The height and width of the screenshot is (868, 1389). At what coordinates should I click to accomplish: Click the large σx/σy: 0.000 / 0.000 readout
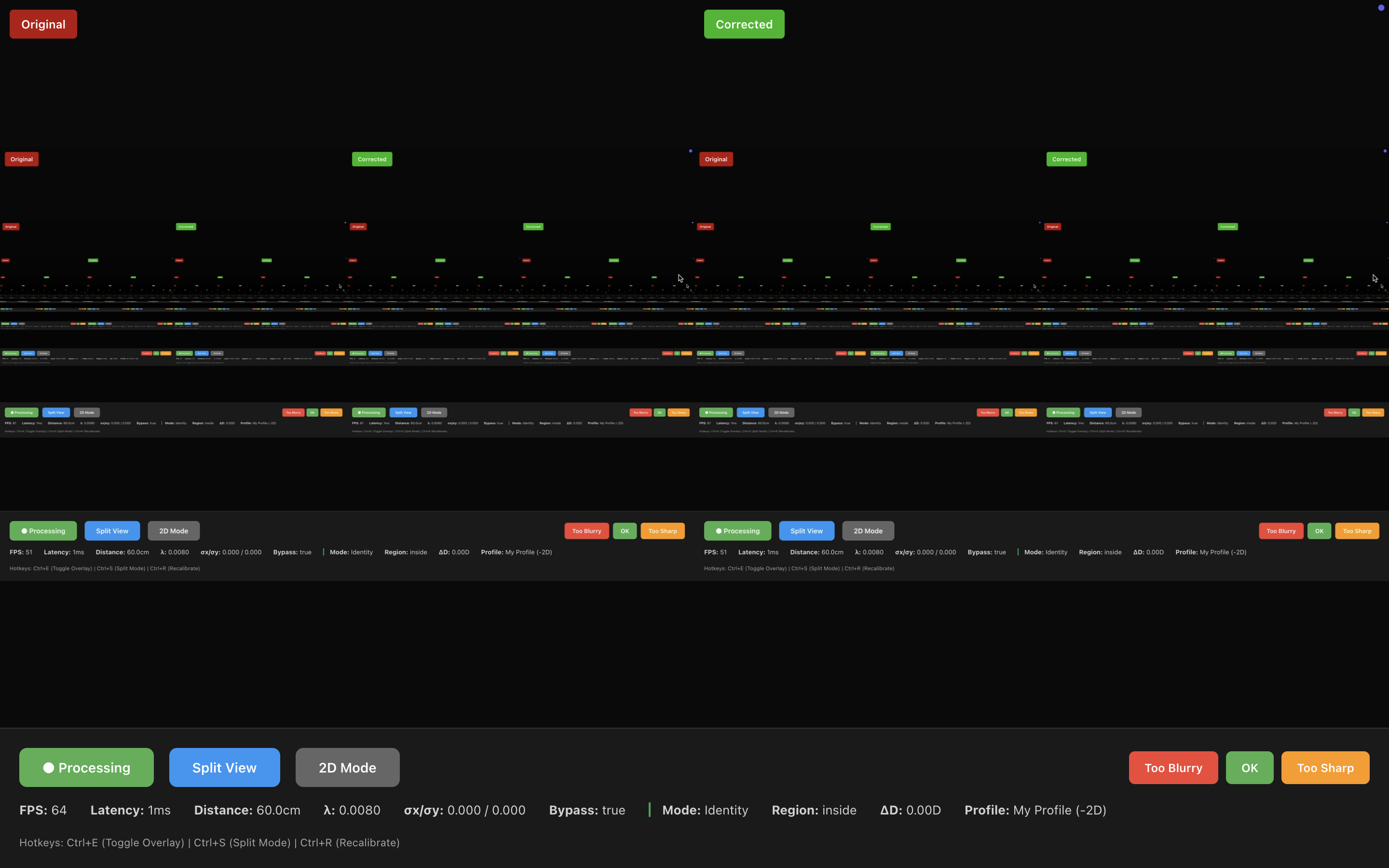pyautogui.click(x=464, y=810)
